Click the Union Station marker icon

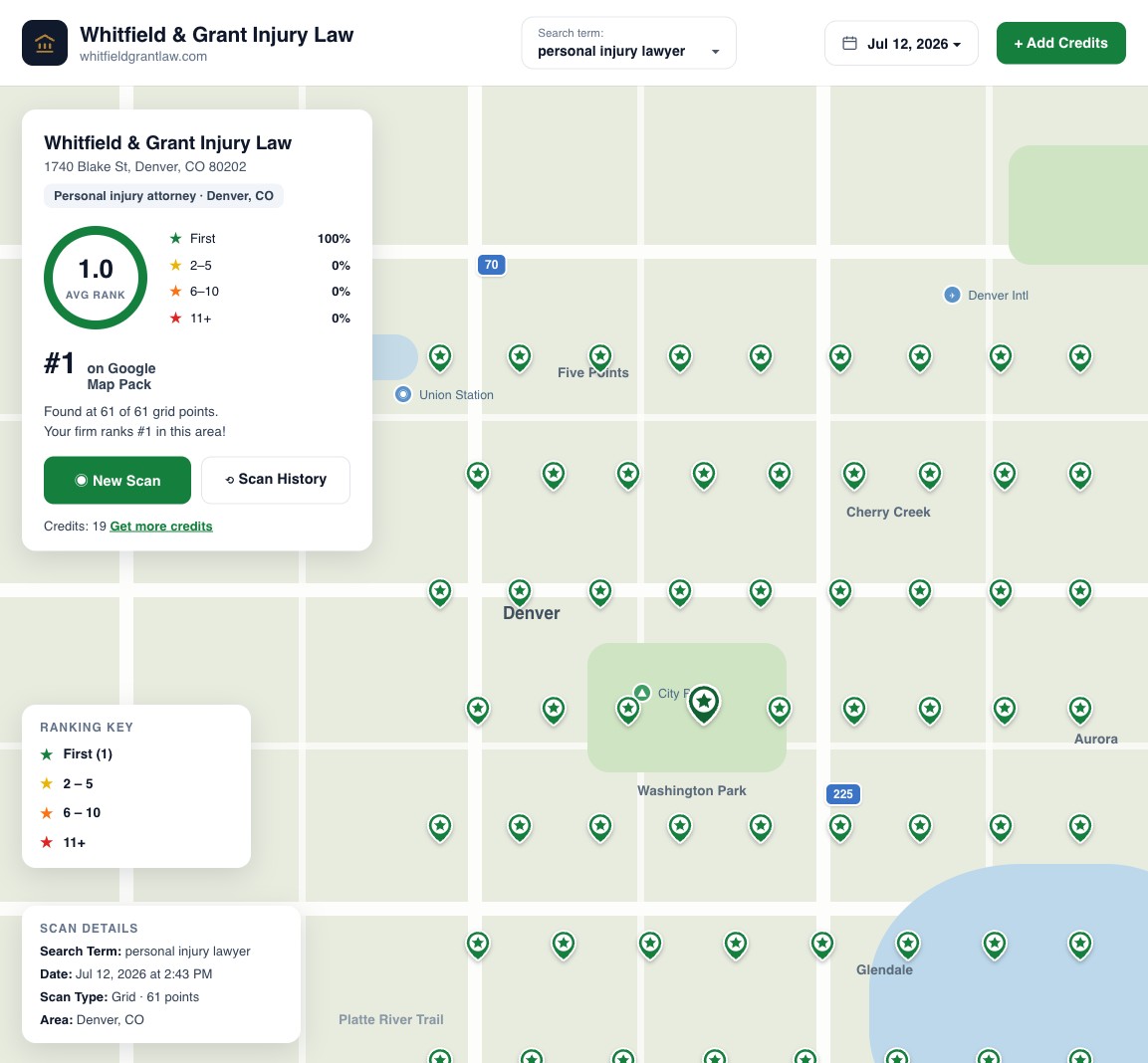click(402, 394)
